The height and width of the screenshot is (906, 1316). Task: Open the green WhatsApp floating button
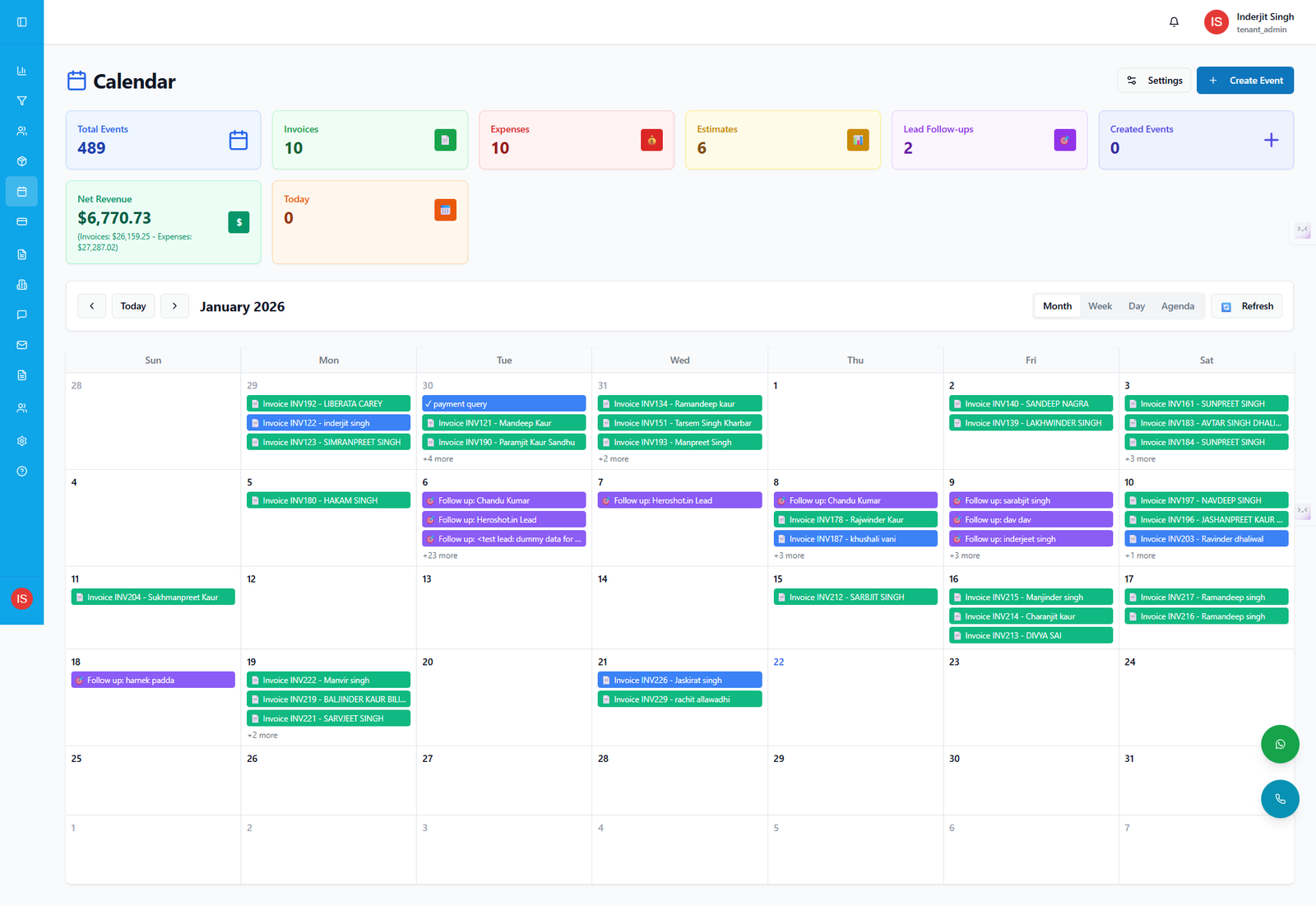click(1280, 745)
